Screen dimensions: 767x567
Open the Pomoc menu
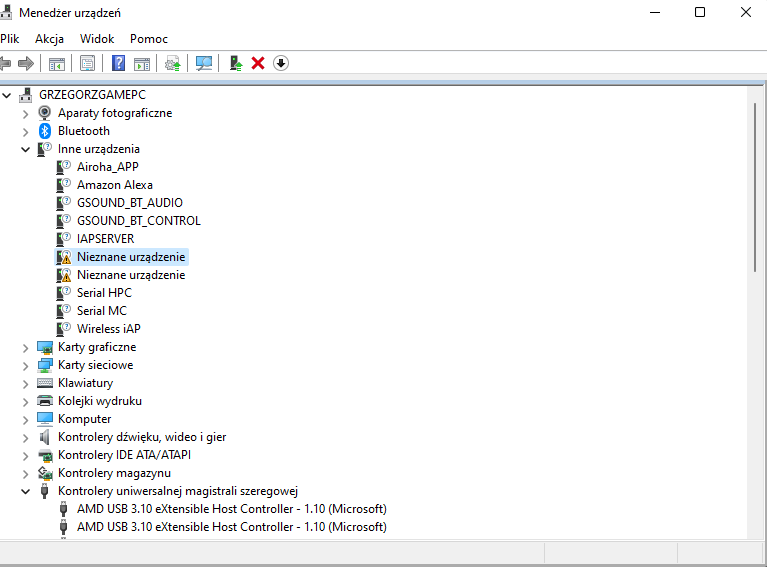click(149, 39)
